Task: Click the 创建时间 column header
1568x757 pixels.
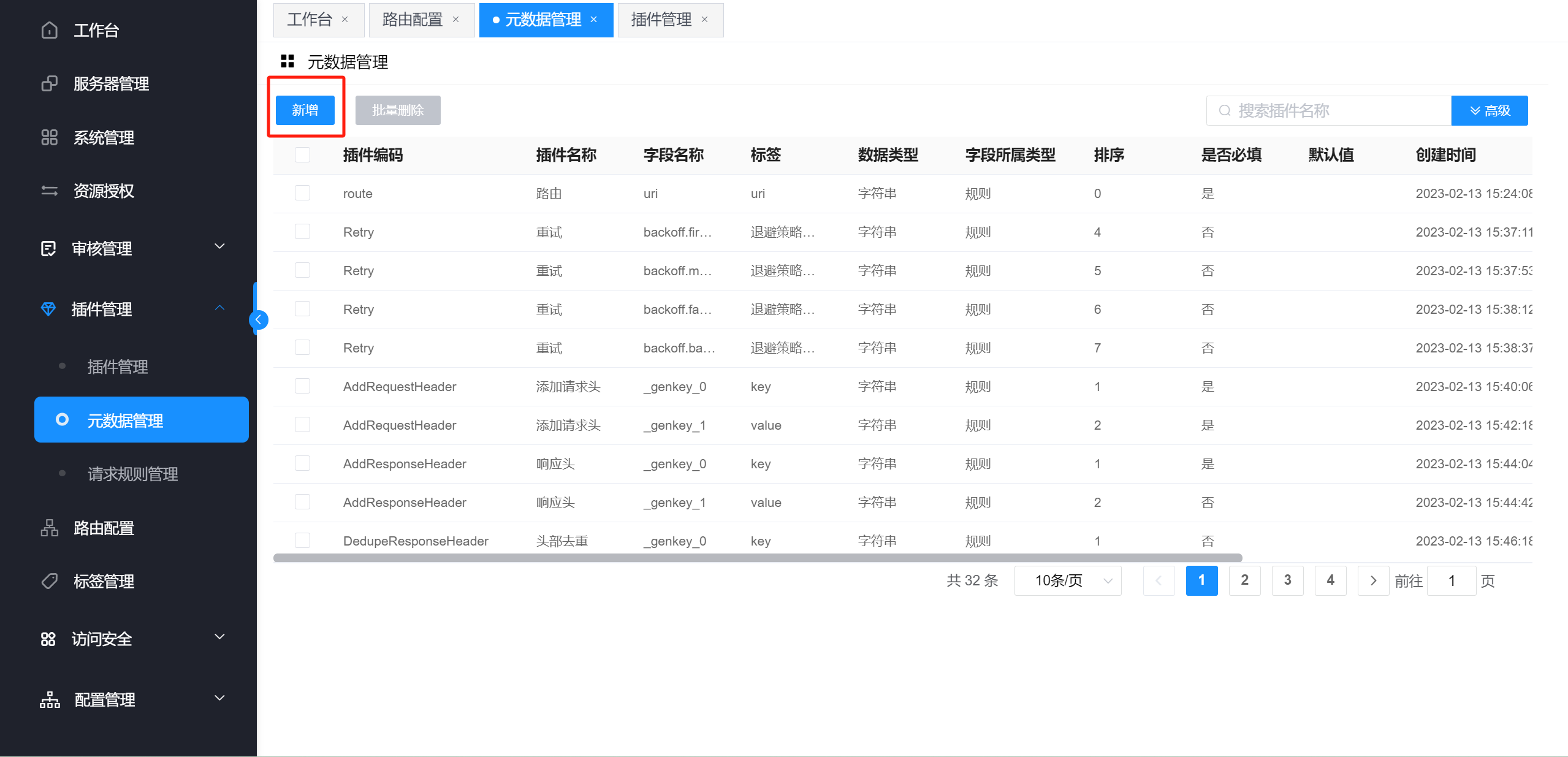Action: (x=1445, y=154)
